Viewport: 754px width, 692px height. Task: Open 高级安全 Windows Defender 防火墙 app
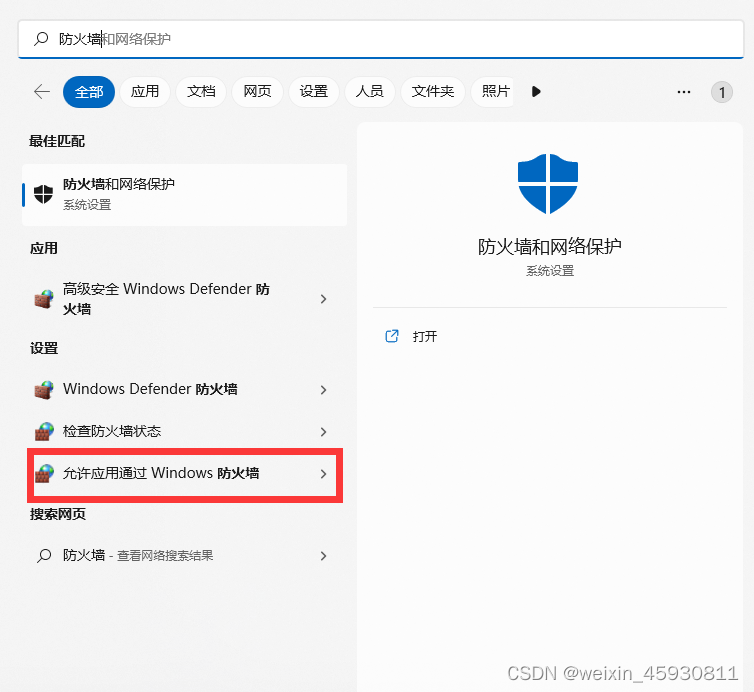point(185,299)
